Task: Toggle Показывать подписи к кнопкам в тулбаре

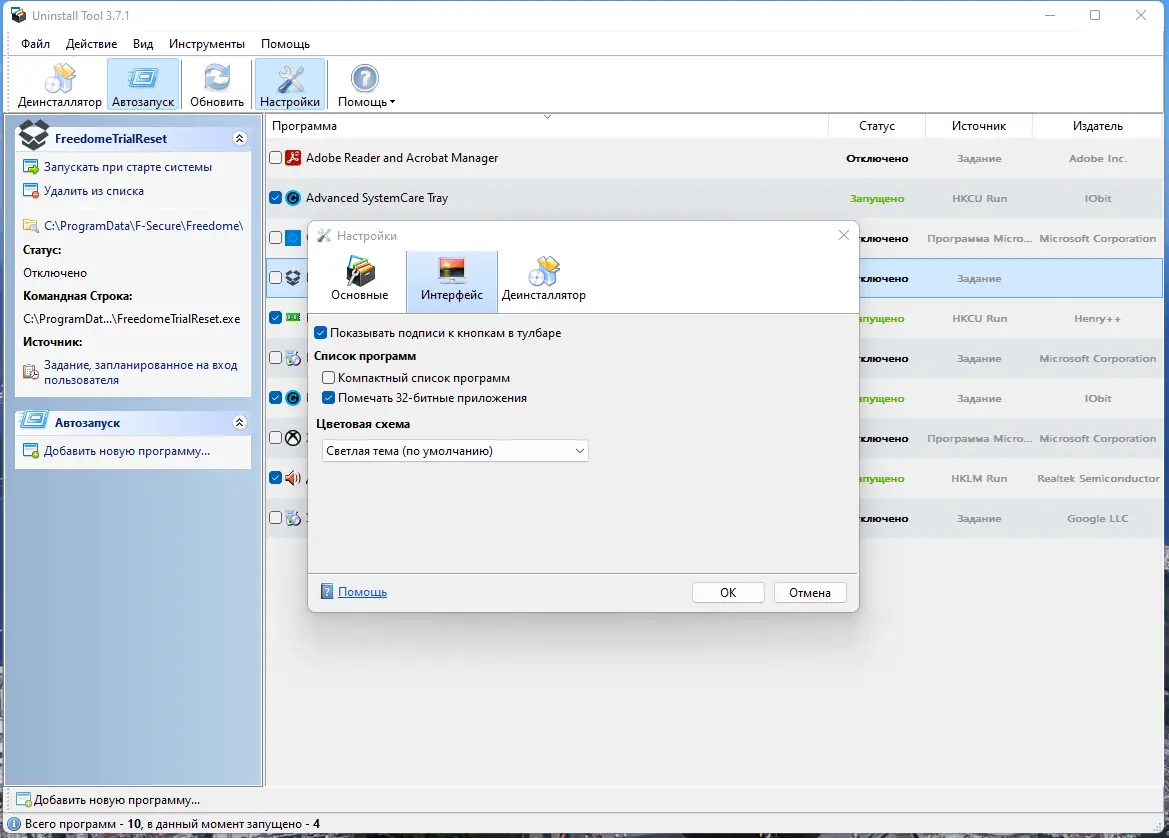Action: 321,333
